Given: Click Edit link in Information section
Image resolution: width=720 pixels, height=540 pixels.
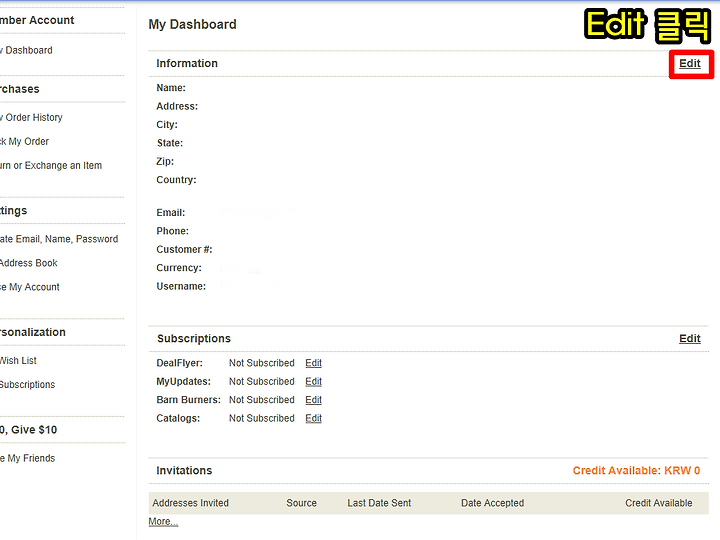Looking at the screenshot, I should (690, 63).
